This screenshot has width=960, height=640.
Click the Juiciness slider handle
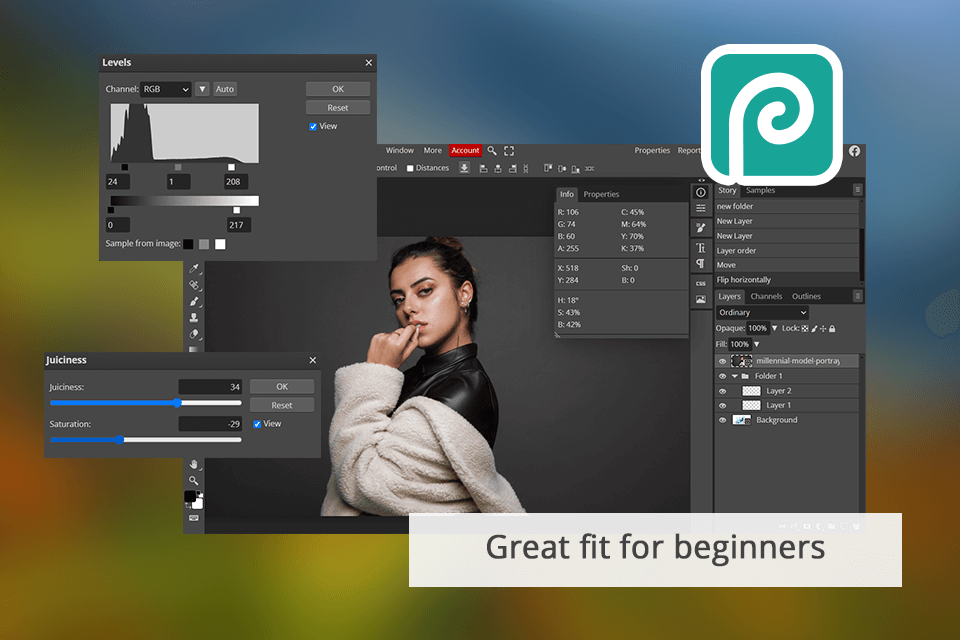click(x=177, y=403)
